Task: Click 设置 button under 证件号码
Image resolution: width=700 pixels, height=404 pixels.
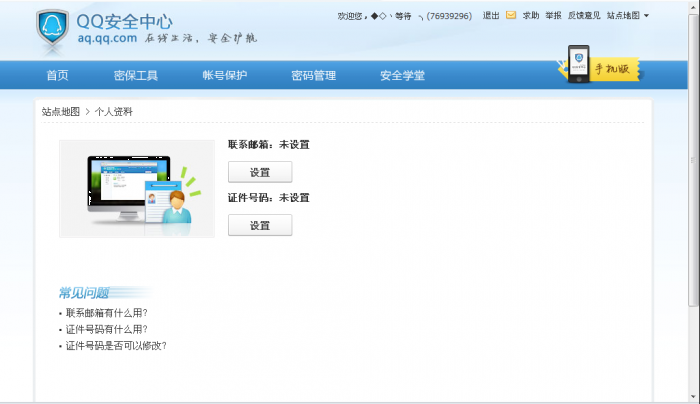Action: click(260, 225)
